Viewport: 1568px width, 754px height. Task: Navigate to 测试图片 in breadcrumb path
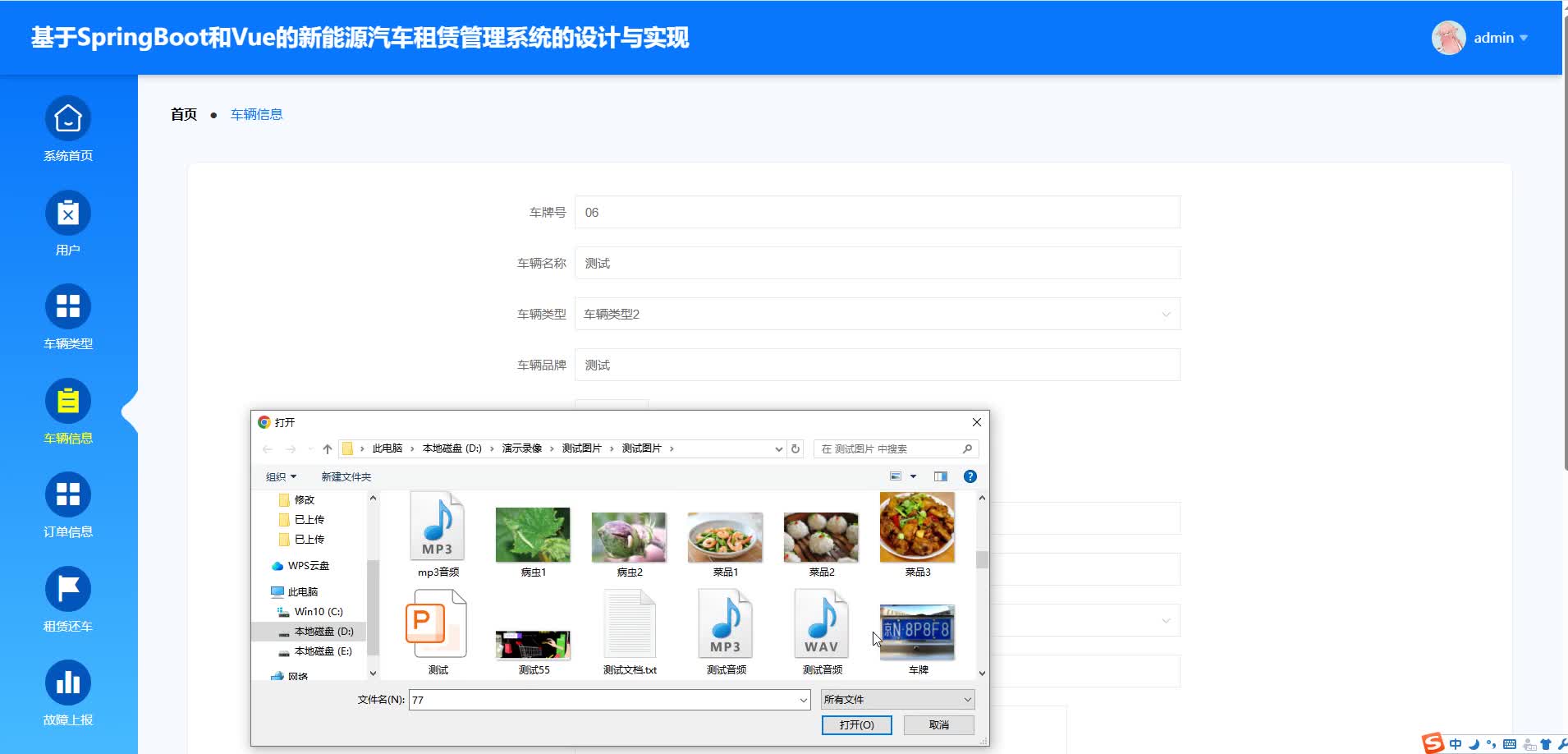(x=642, y=448)
